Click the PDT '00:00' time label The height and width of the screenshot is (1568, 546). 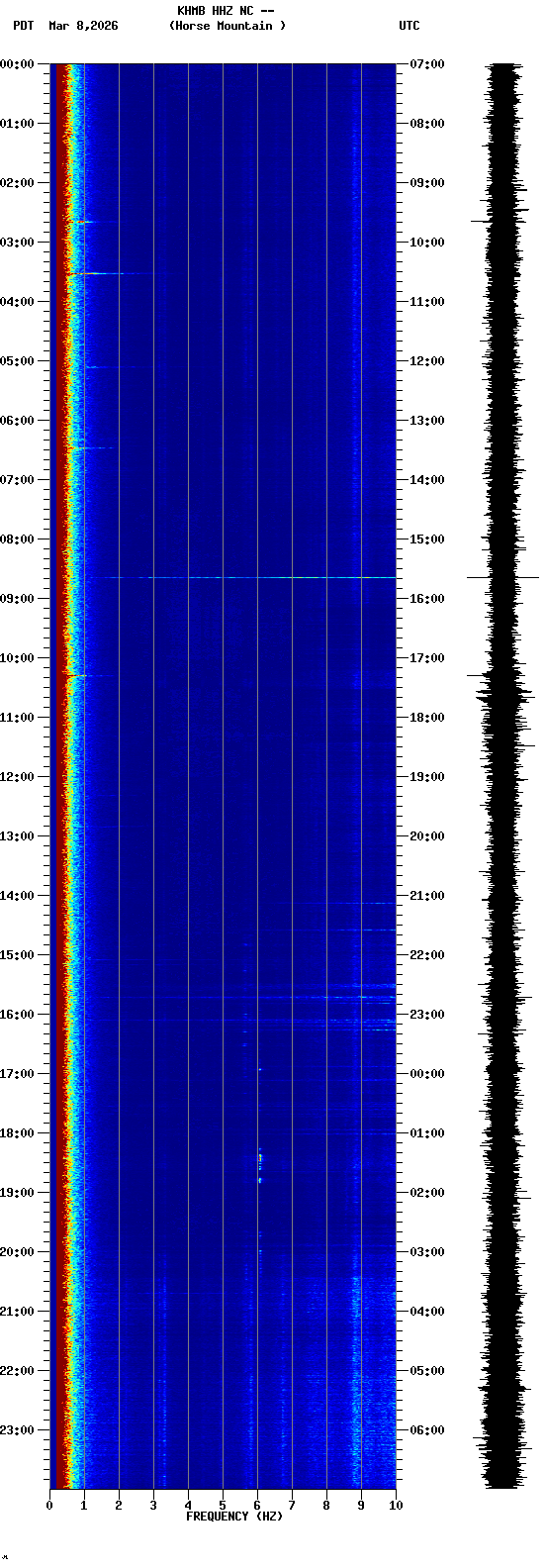tap(17, 64)
